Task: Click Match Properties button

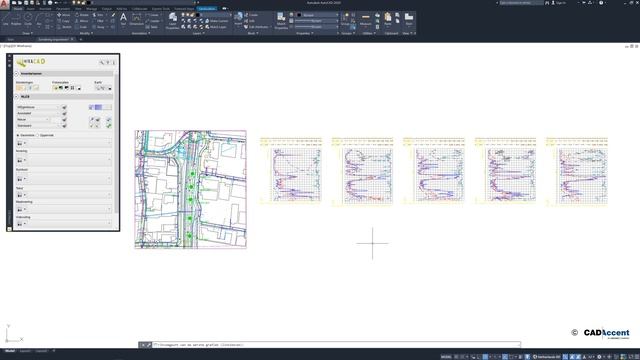Action: click(281, 21)
